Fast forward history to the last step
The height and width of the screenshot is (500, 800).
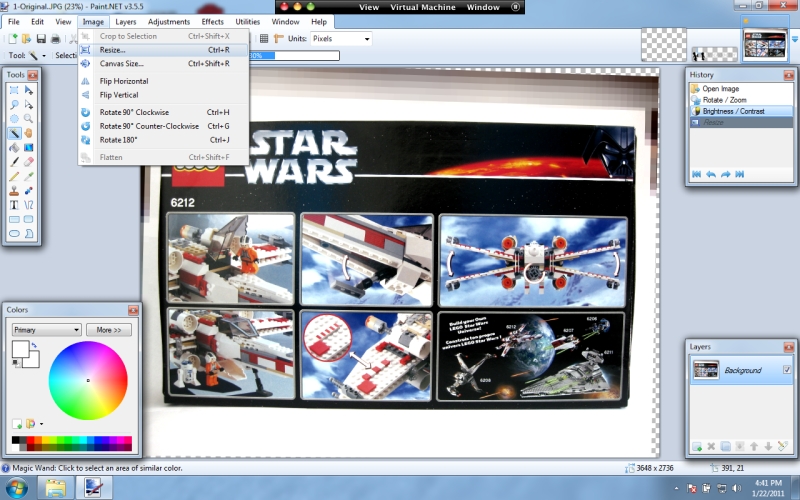739,174
